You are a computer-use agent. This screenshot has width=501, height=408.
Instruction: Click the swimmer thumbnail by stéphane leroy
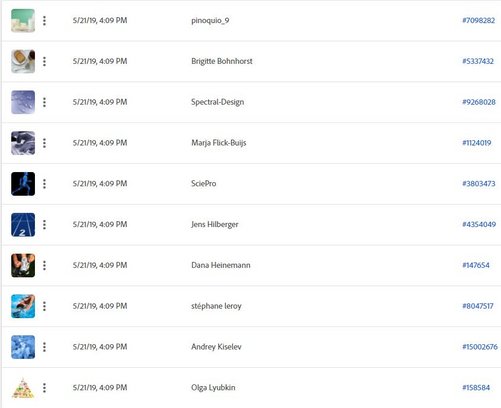click(x=23, y=306)
